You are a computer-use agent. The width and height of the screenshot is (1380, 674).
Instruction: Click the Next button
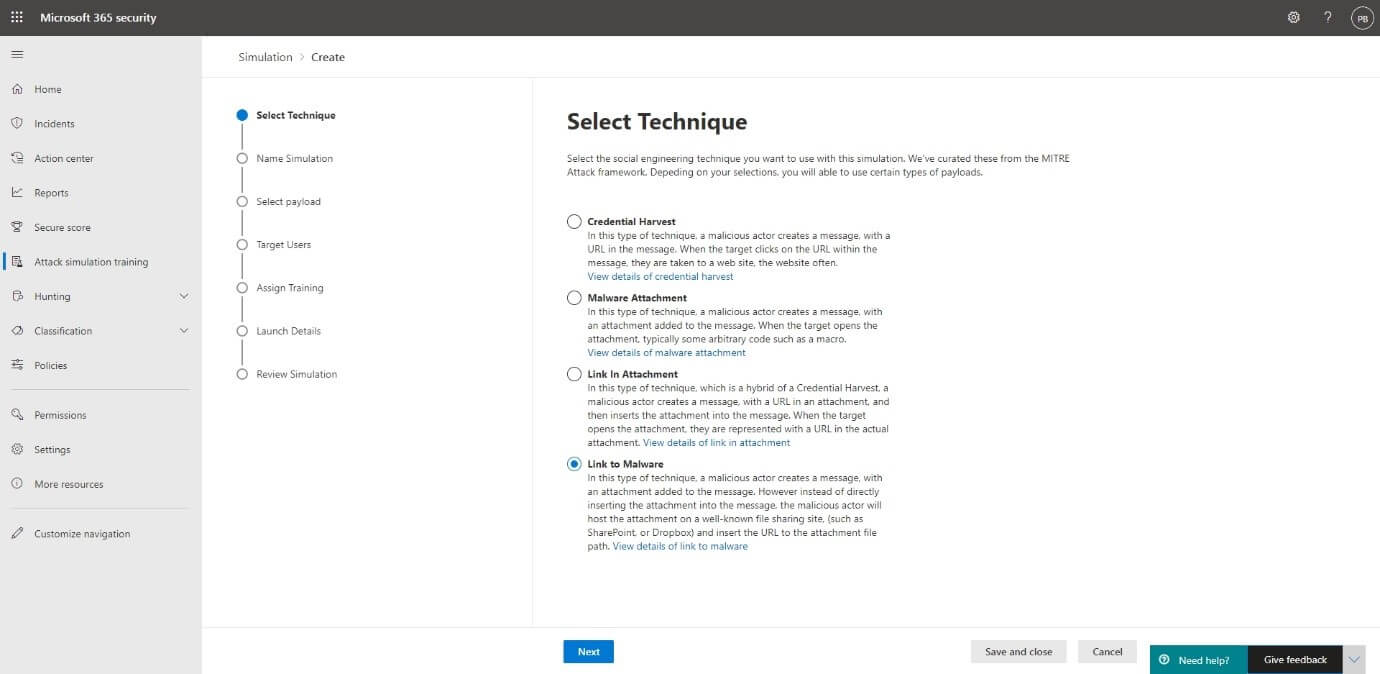(588, 651)
